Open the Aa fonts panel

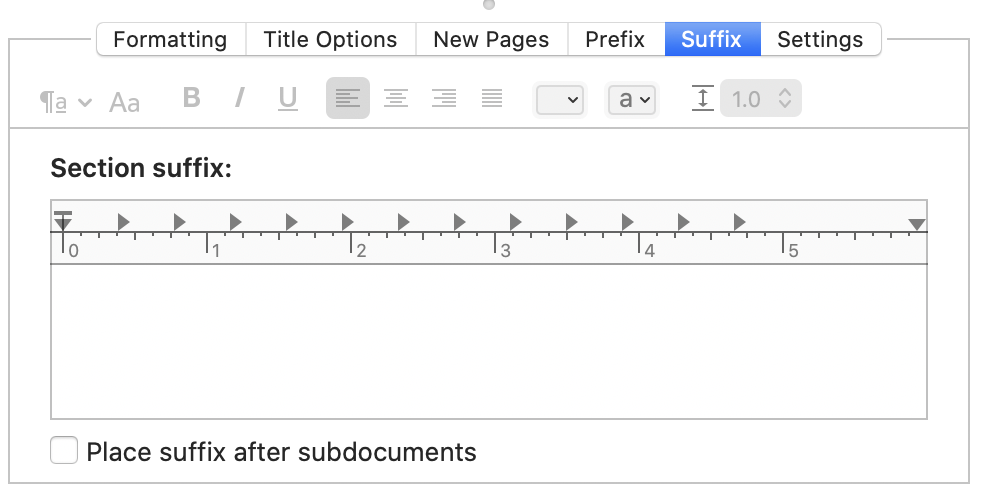click(x=125, y=103)
